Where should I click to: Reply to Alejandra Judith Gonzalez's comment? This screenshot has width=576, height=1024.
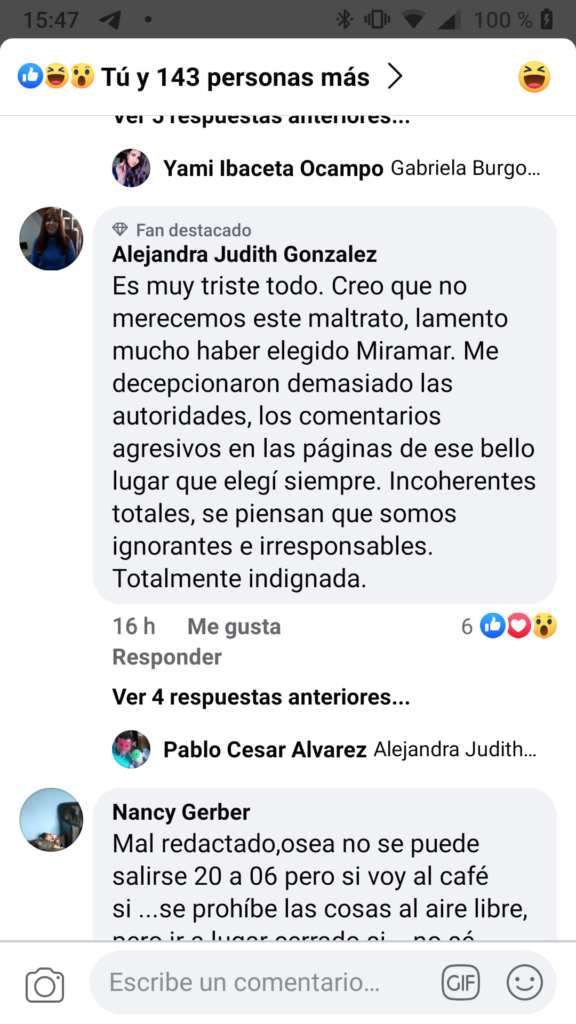pyautogui.click(x=167, y=656)
